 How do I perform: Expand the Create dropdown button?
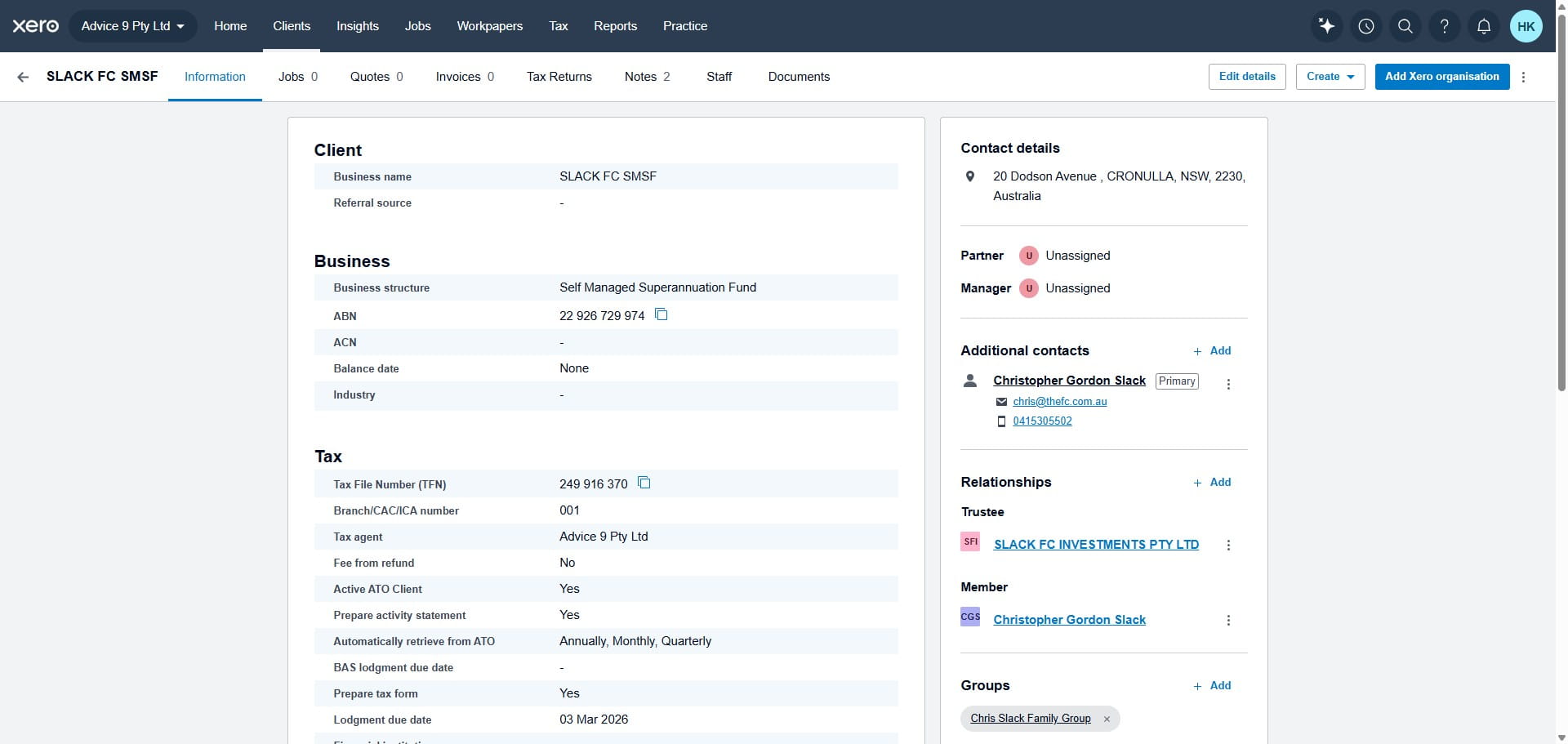point(1330,77)
